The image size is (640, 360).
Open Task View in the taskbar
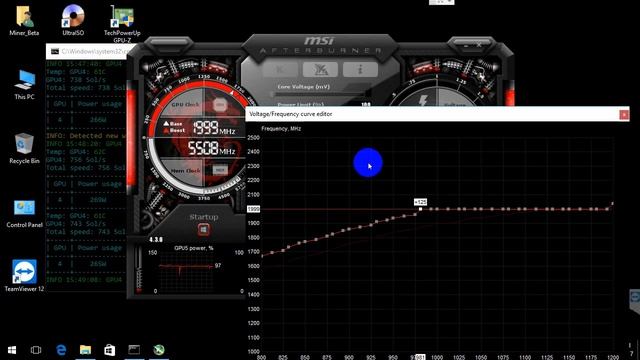(36, 350)
